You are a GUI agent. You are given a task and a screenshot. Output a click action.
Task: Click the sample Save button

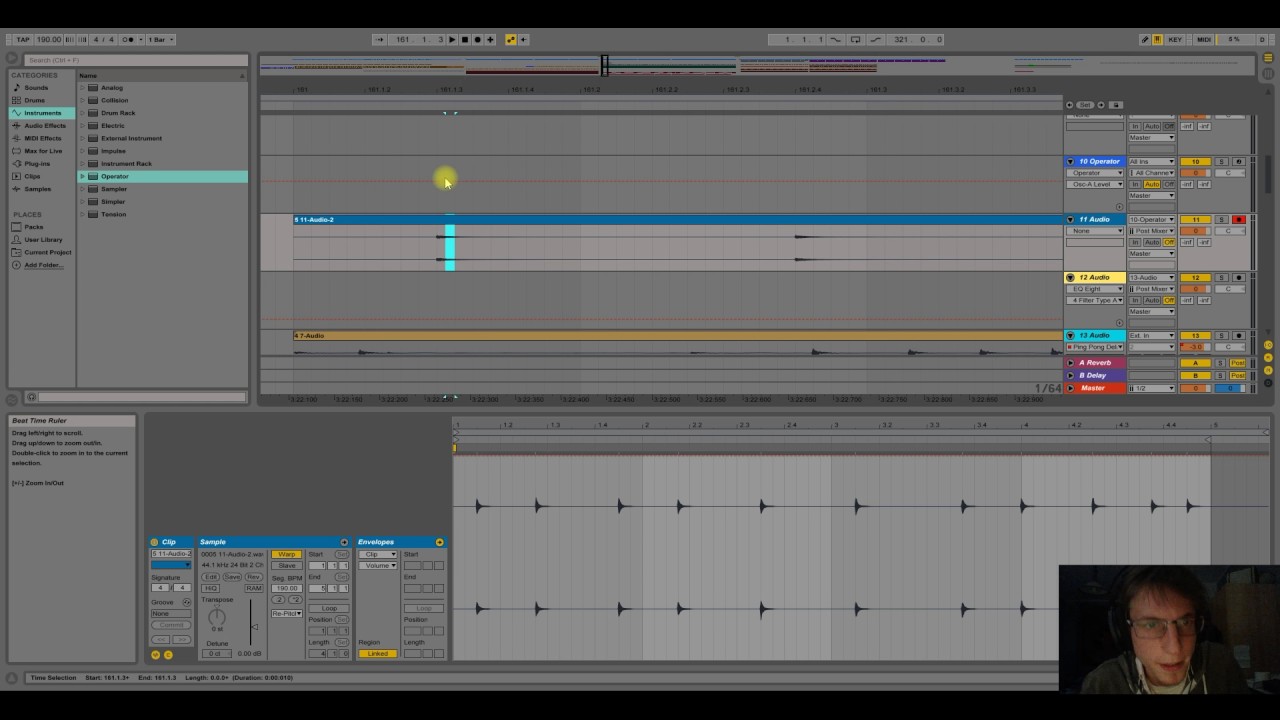point(232,577)
